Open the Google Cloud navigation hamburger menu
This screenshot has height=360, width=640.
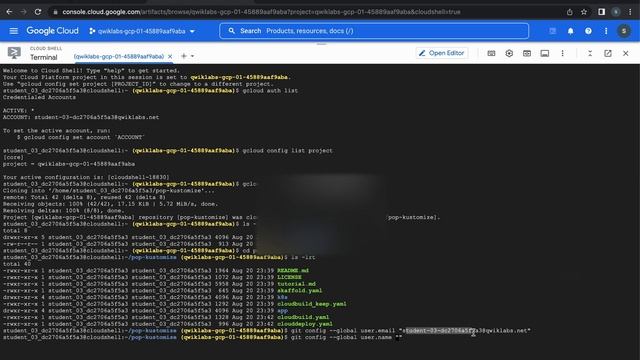point(13,31)
